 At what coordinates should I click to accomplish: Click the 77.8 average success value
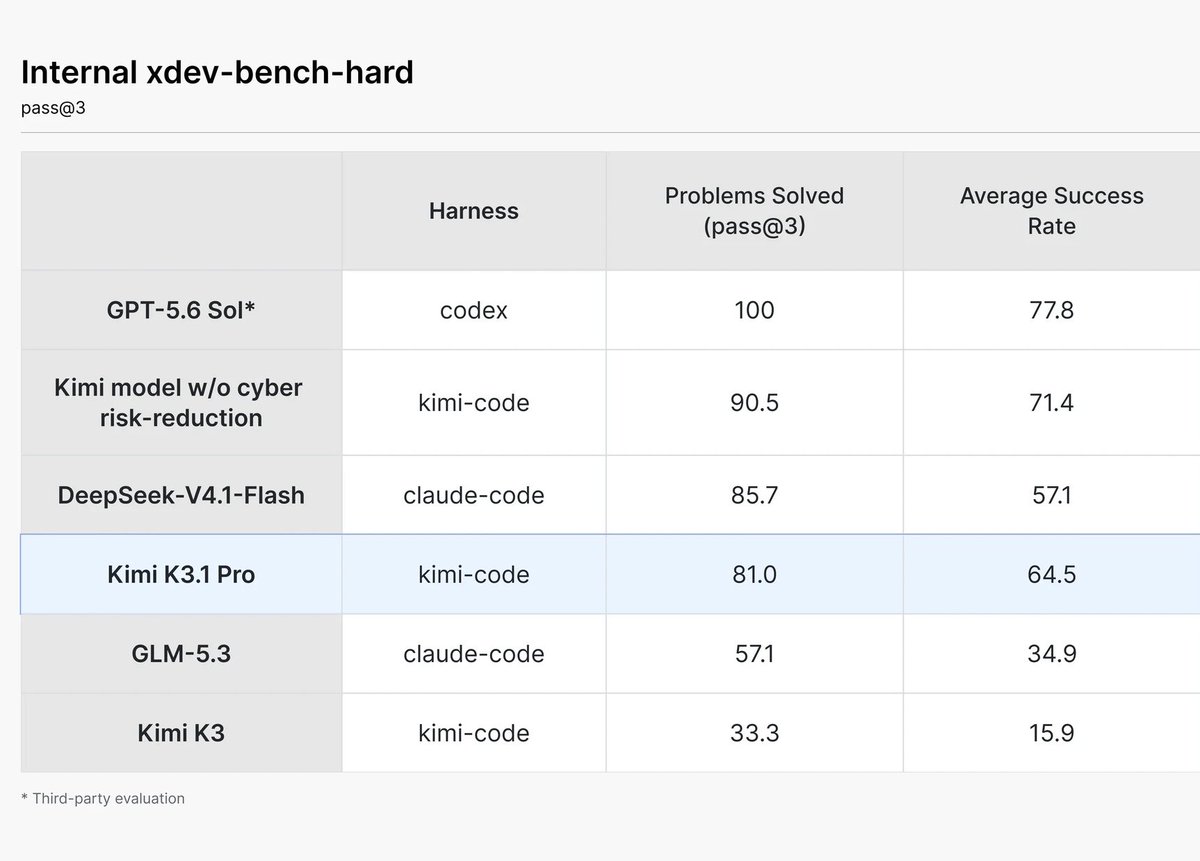click(1052, 310)
